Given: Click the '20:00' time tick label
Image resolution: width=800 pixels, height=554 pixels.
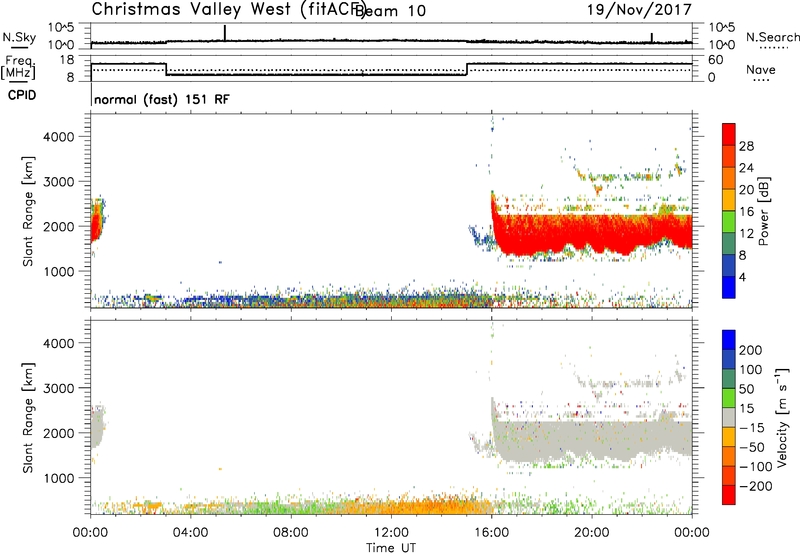Looking at the screenshot, I should pos(592,533).
